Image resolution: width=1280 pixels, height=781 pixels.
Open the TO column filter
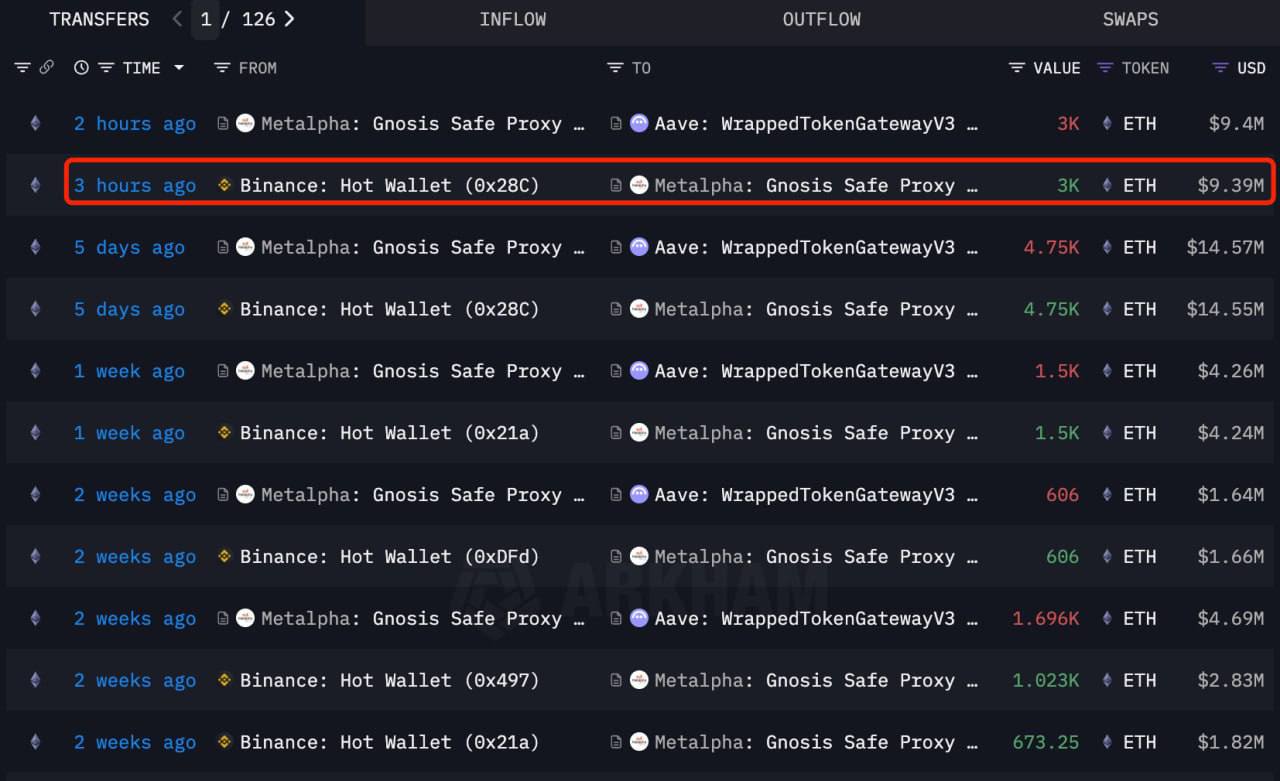pos(615,68)
